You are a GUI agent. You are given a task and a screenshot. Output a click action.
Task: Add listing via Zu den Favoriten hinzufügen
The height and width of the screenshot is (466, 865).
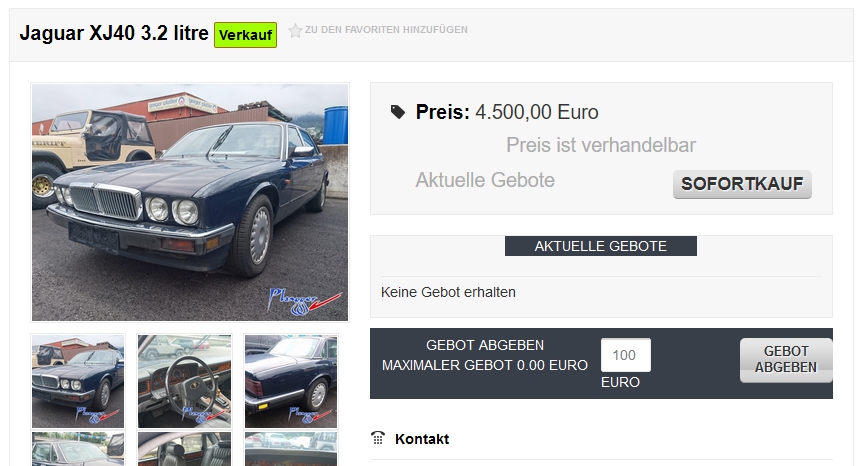click(386, 30)
